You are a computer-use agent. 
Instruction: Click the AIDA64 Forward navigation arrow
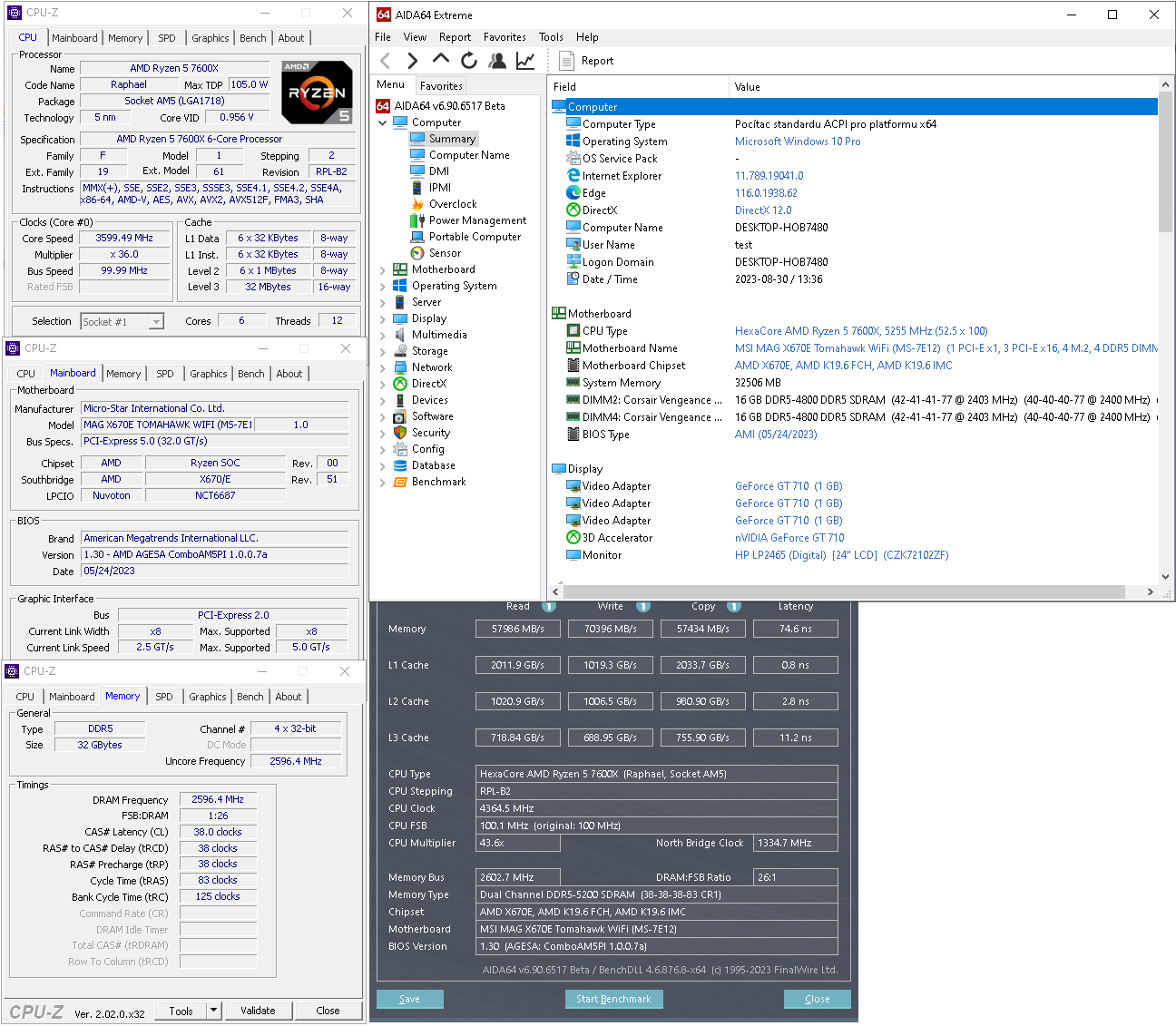click(x=413, y=61)
